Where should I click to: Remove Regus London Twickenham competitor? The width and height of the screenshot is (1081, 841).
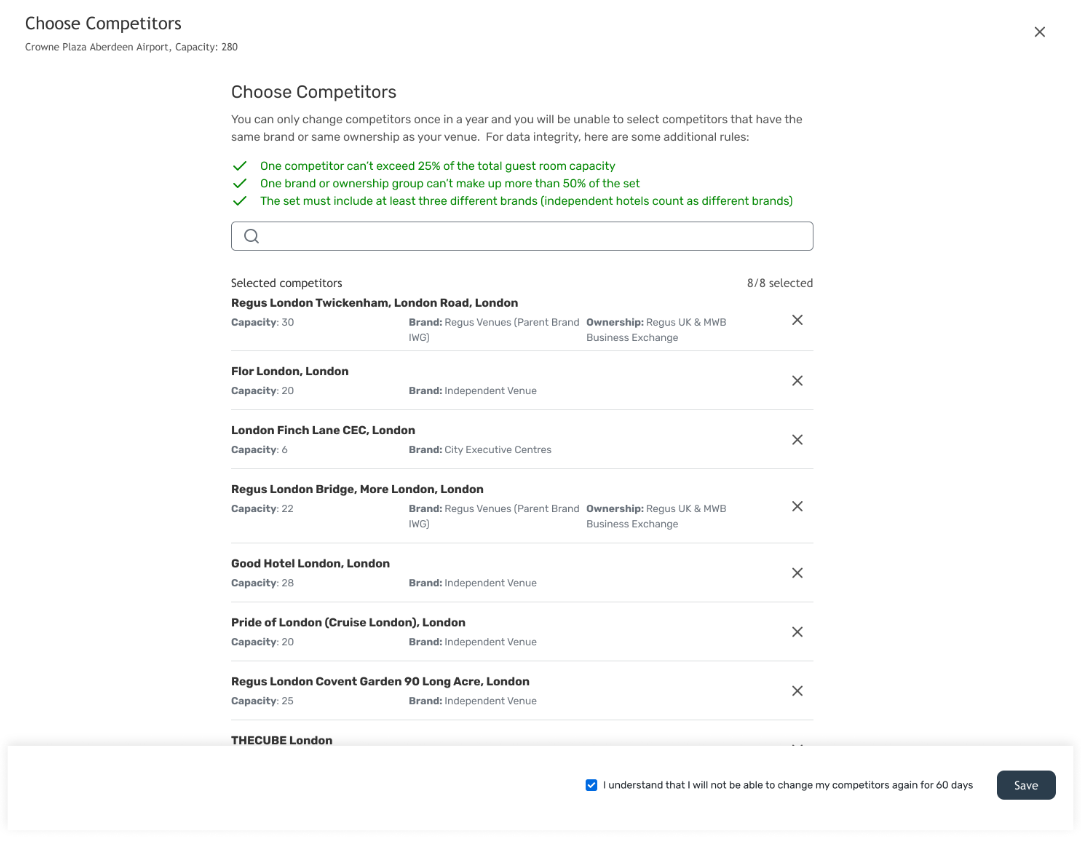tap(797, 320)
